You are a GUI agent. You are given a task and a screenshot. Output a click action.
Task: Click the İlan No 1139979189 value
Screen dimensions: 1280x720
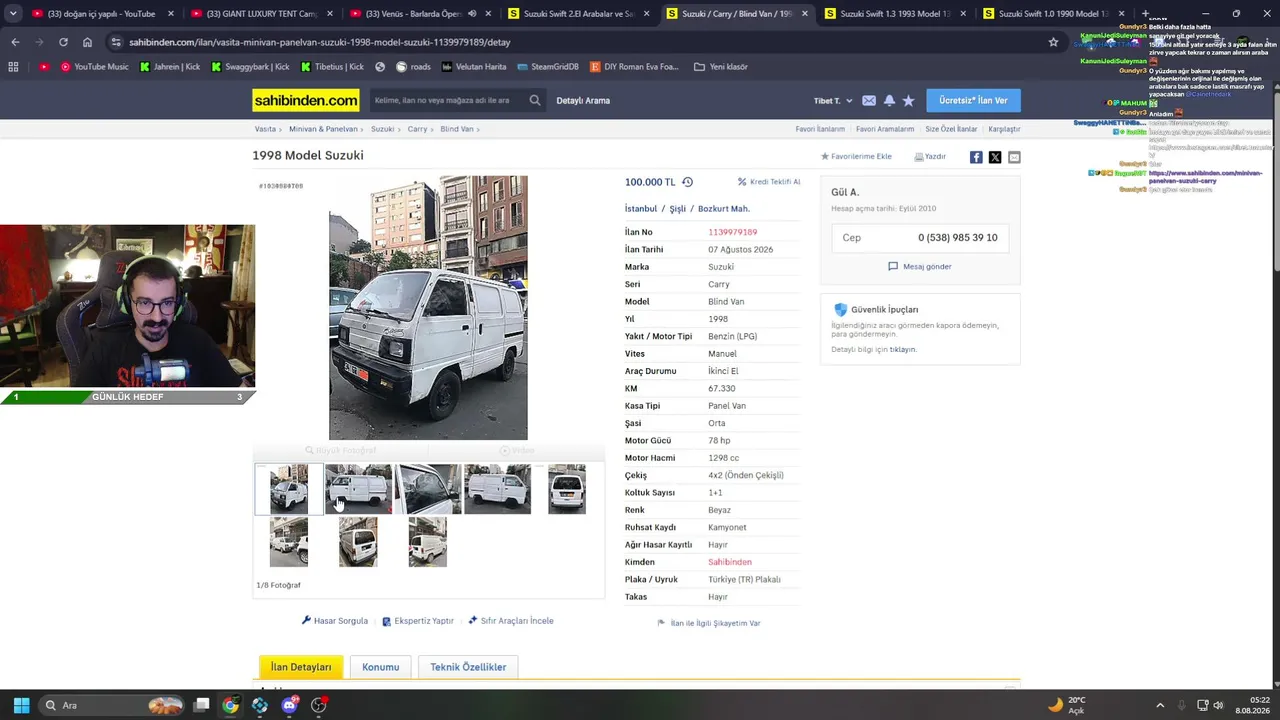click(x=733, y=232)
